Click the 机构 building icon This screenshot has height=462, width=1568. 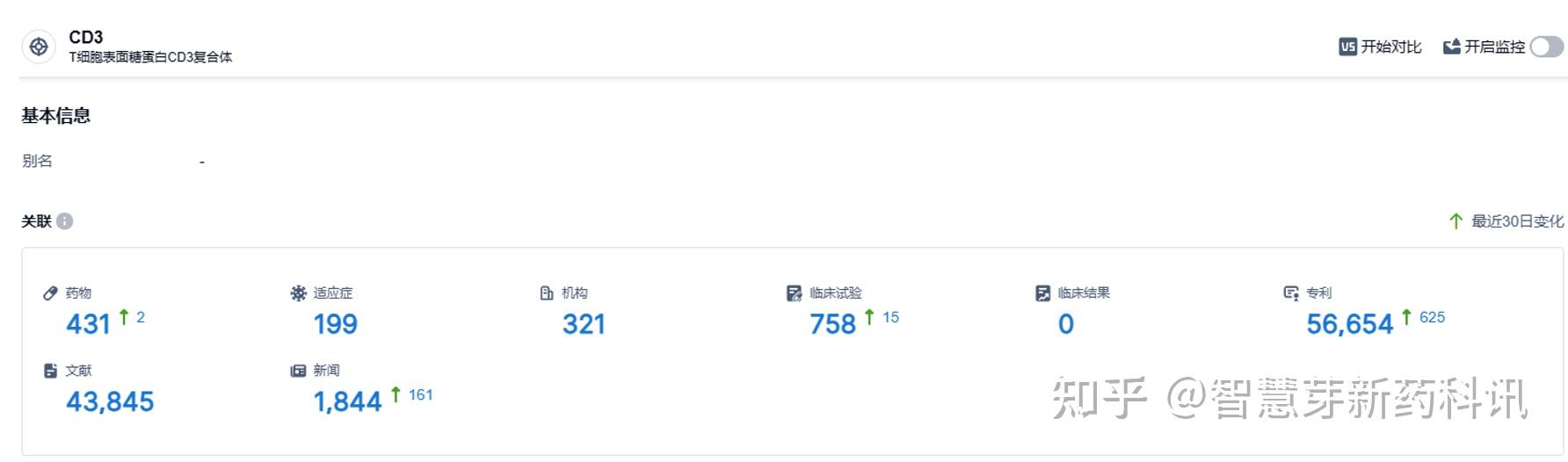[547, 293]
